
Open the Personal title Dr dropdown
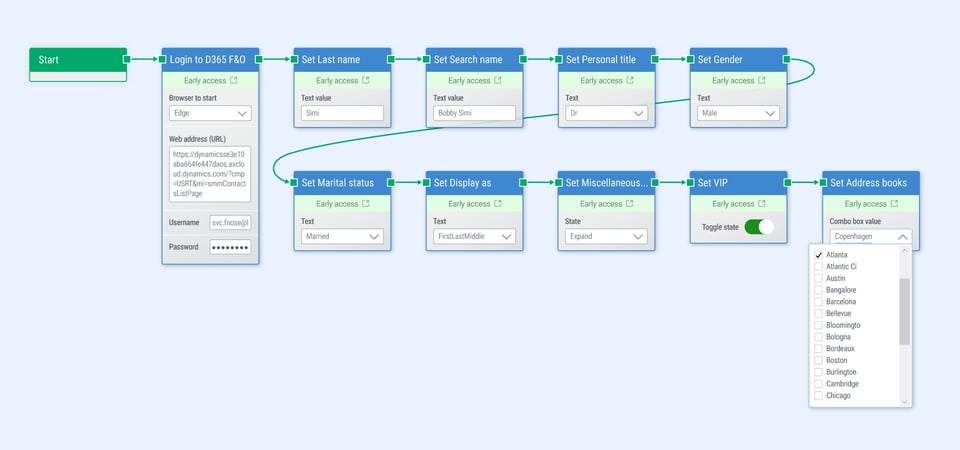(x=606, y=113)
